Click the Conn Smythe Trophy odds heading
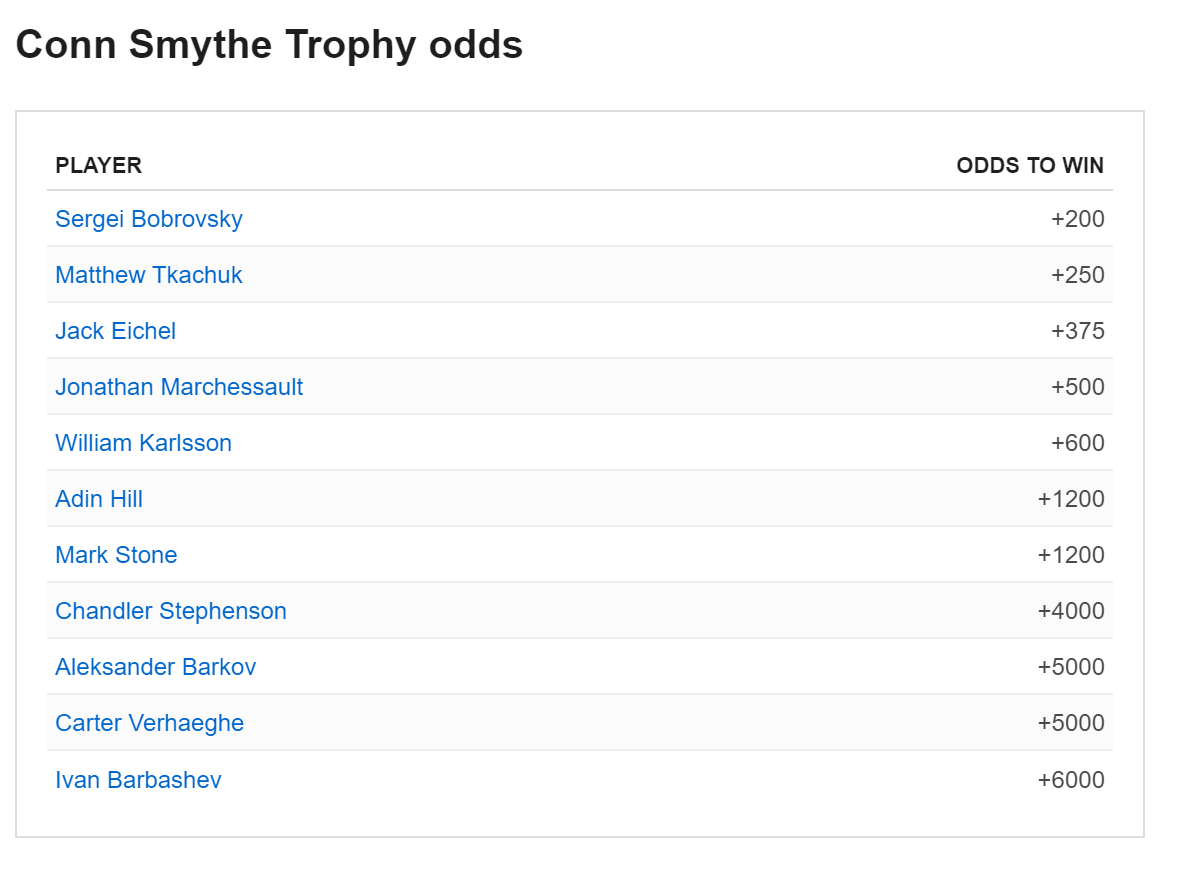1199x870 pixels. tap(270, 45)
